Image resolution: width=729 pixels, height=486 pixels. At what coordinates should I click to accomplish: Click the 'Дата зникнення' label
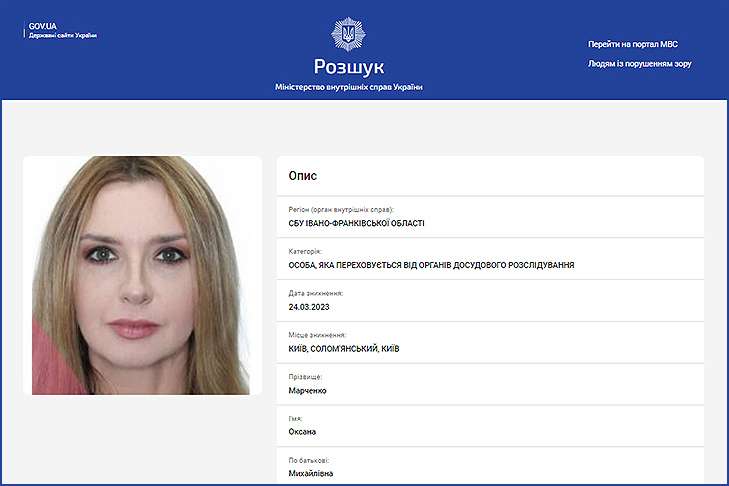(315, 294)
